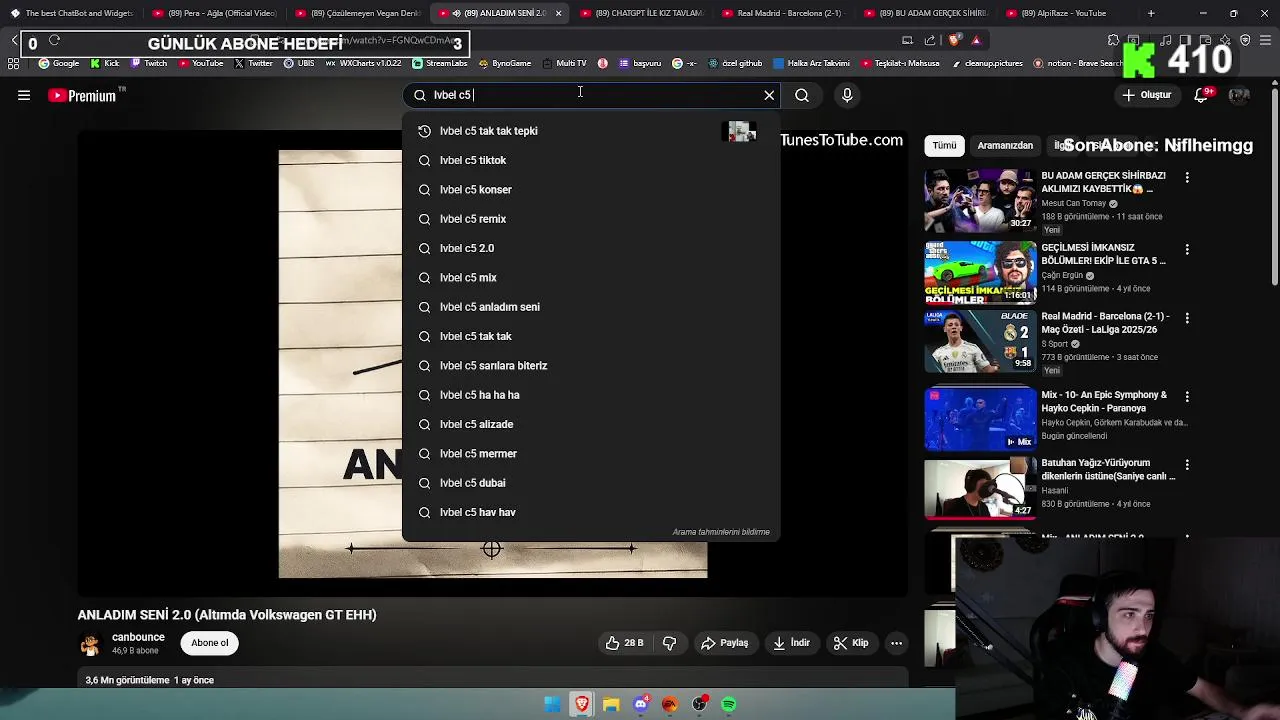Select suggestion 'lvbel c5 mix'
This screenshot has height=720, width=1280.
[590, 277]
